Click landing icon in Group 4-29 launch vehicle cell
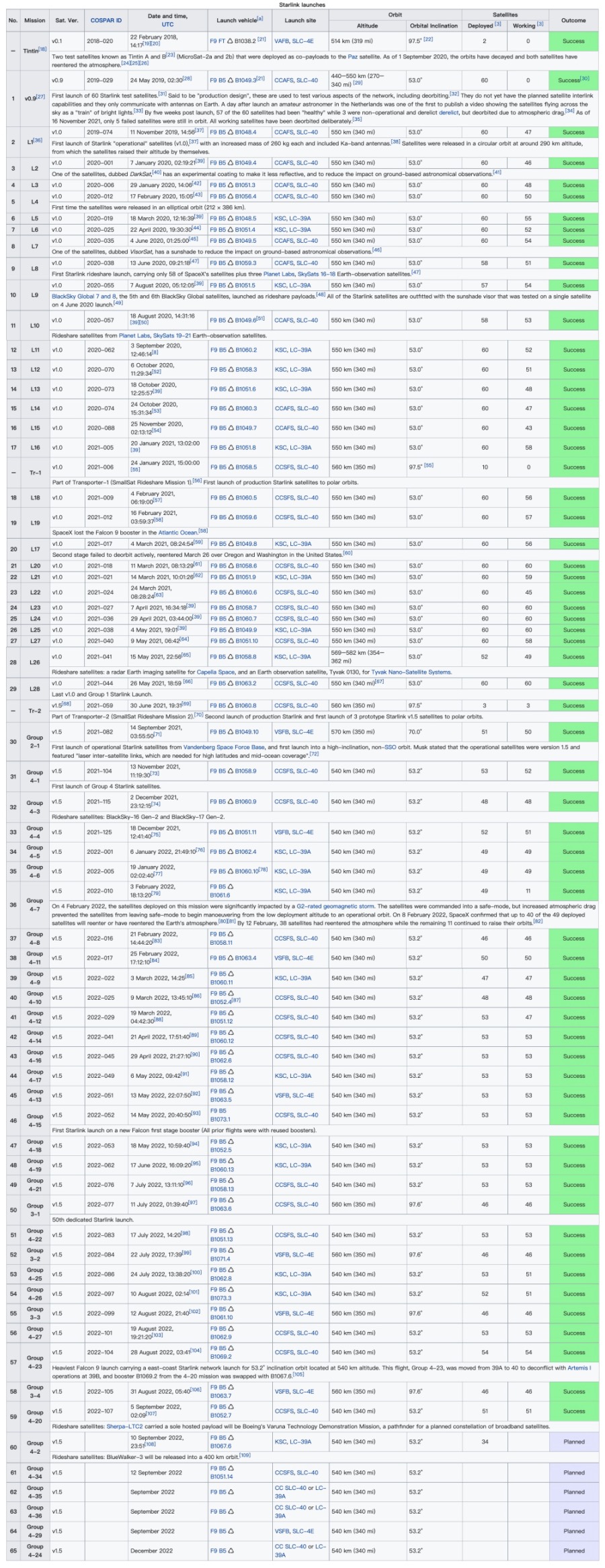Screen dimensions: 605x1568 231,1531
